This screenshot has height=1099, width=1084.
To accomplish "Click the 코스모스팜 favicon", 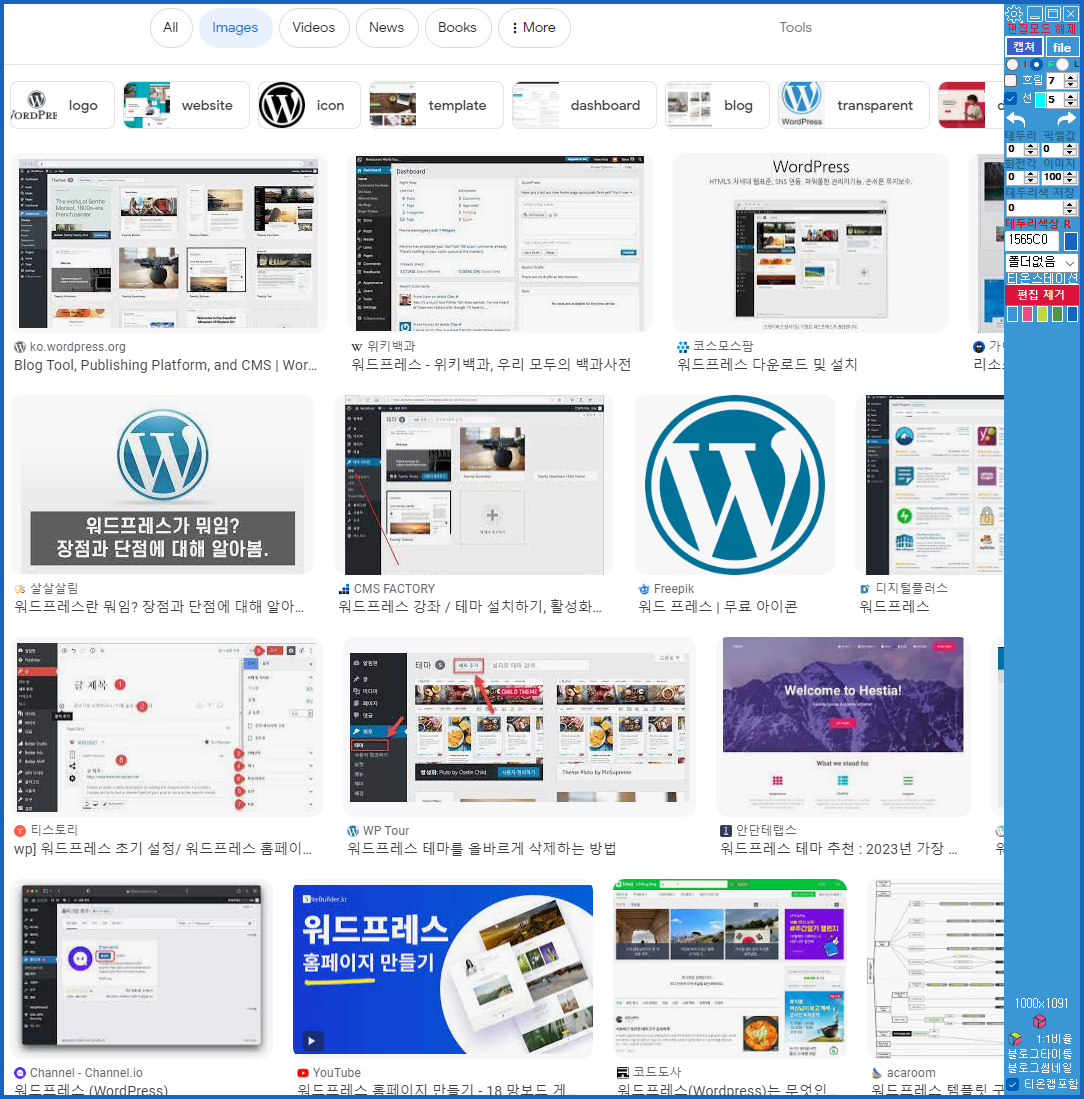I will (x=682, y=346).
